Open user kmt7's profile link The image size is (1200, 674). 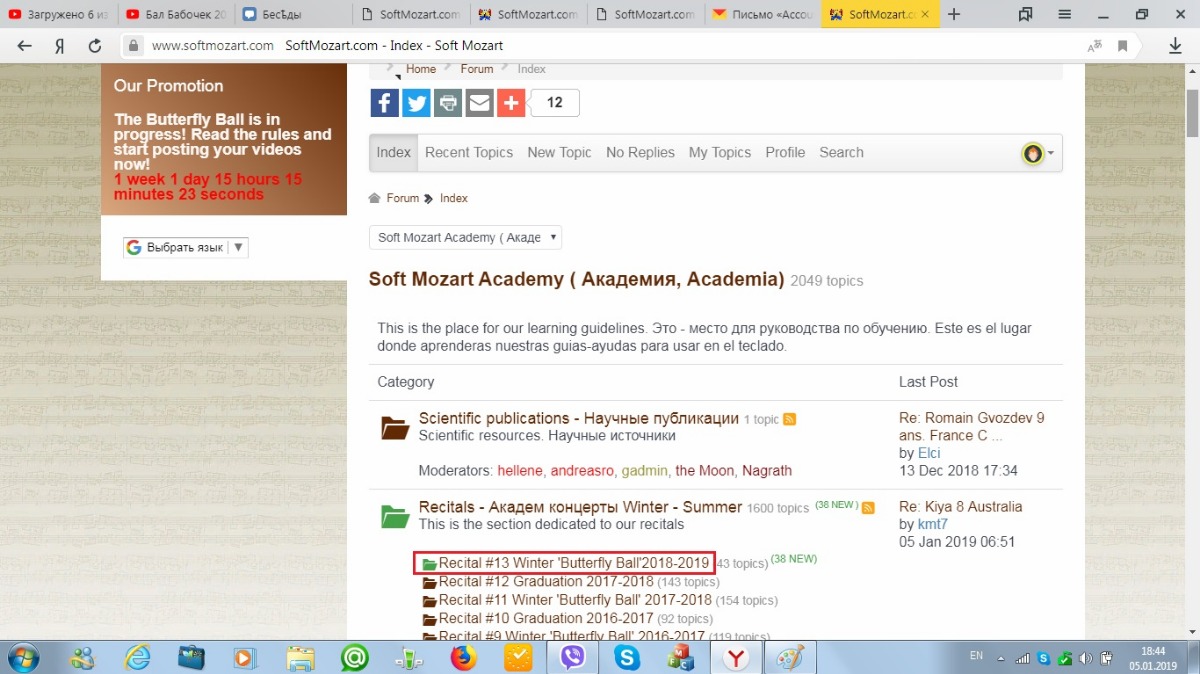point(933,524)
